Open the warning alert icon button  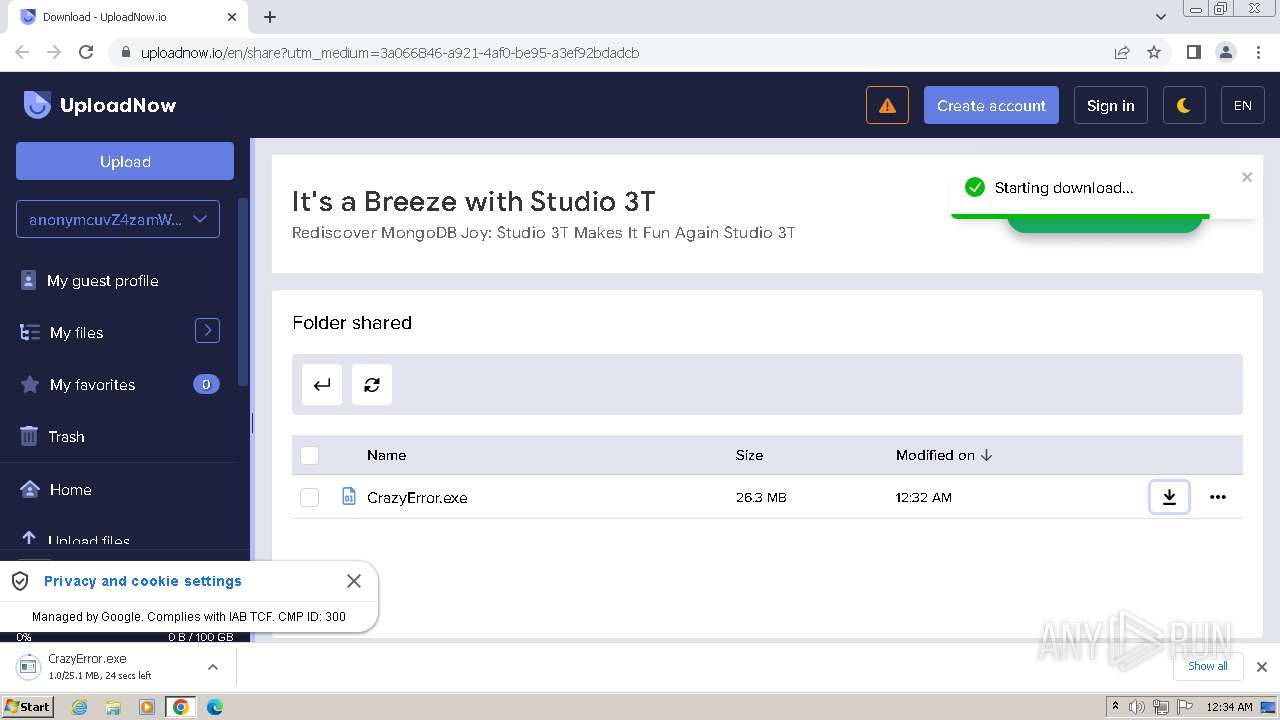tap(887, 105)
